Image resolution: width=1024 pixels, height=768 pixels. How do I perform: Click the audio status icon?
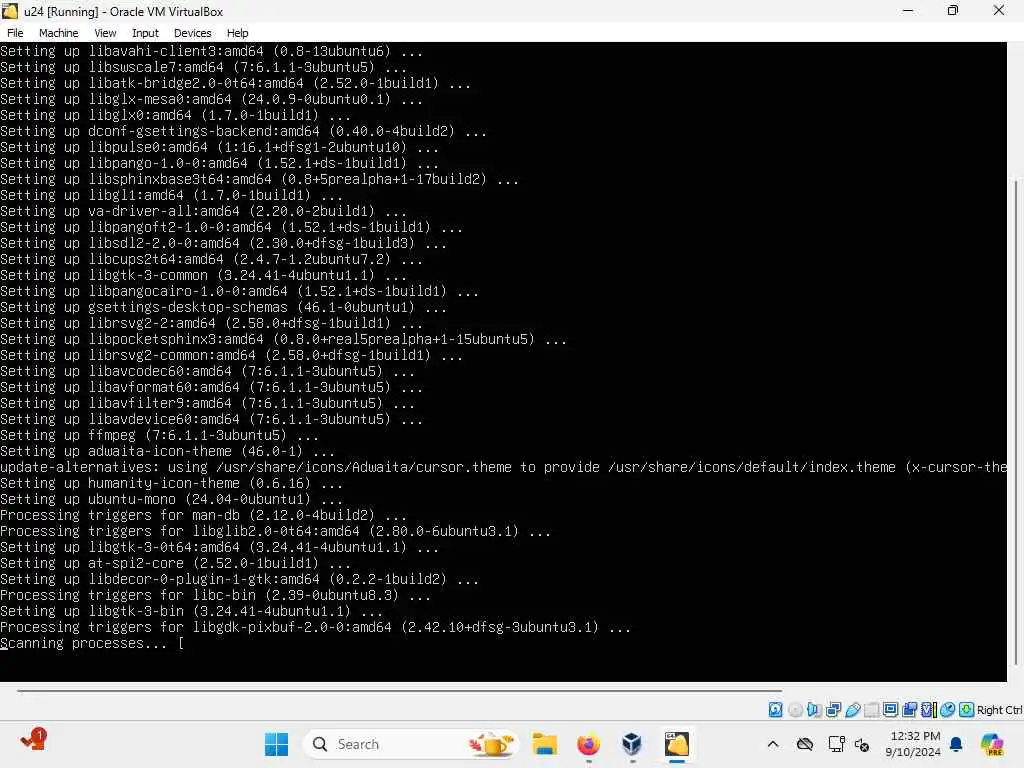click(814, 710)
